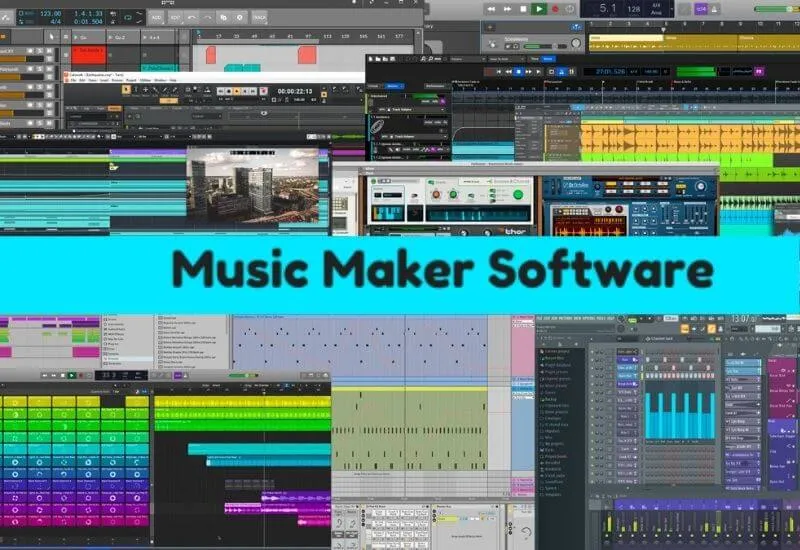Open the first dropdown in Waveform top toolbar

click(467, 59)
